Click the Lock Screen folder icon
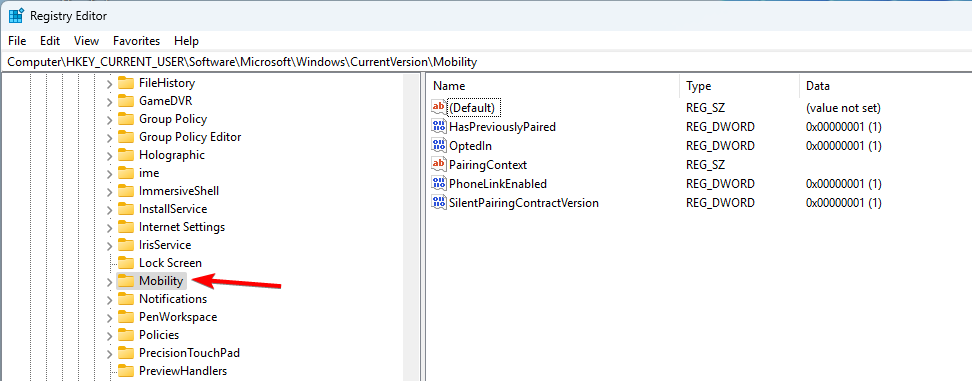 126,263
